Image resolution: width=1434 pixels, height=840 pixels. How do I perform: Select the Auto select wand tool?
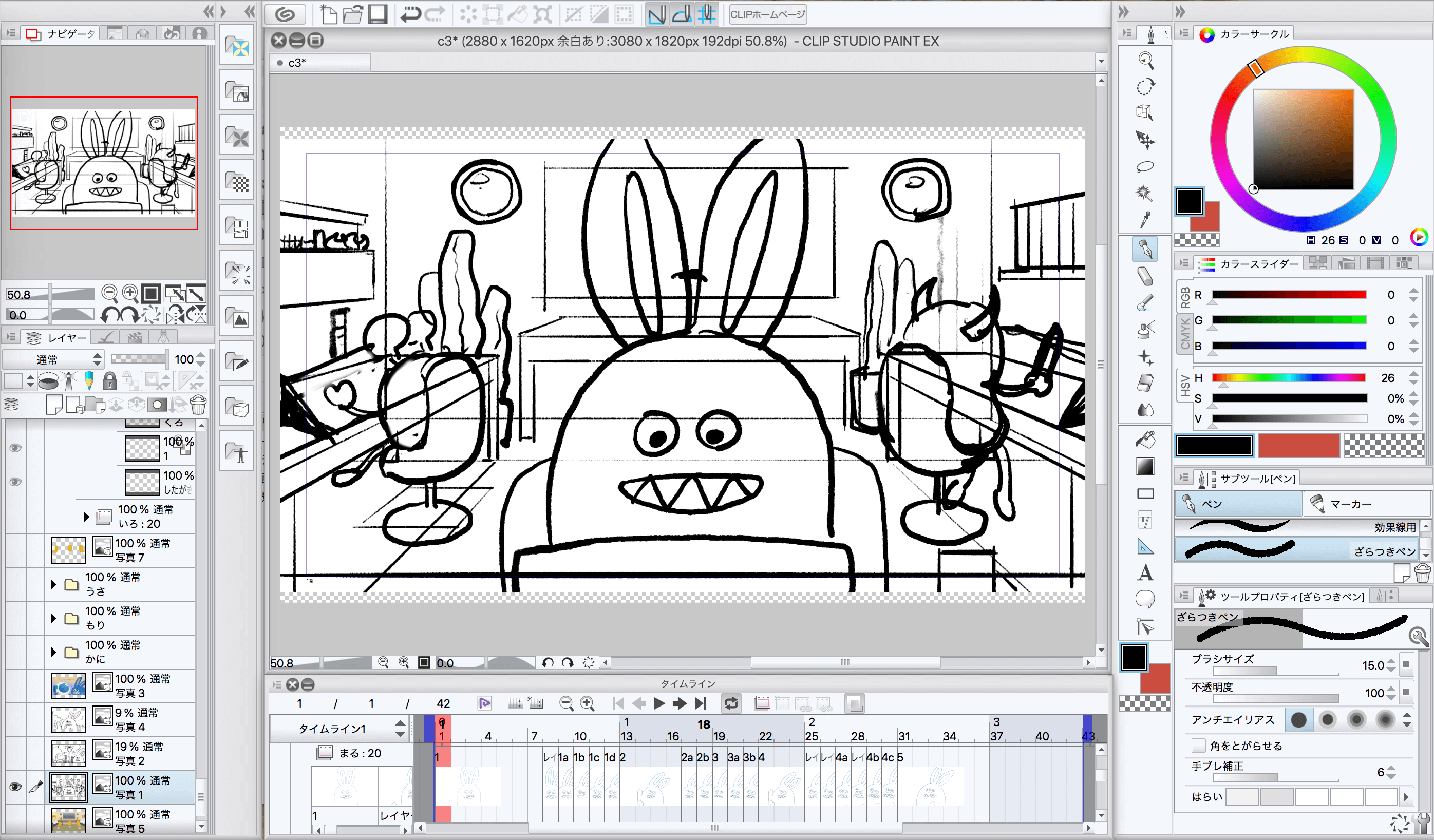pos(1144,194)
